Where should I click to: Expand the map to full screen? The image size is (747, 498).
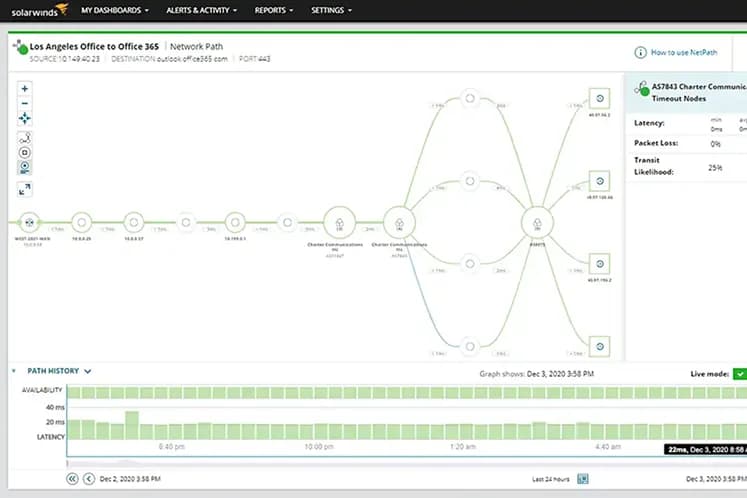coord(25,190)
